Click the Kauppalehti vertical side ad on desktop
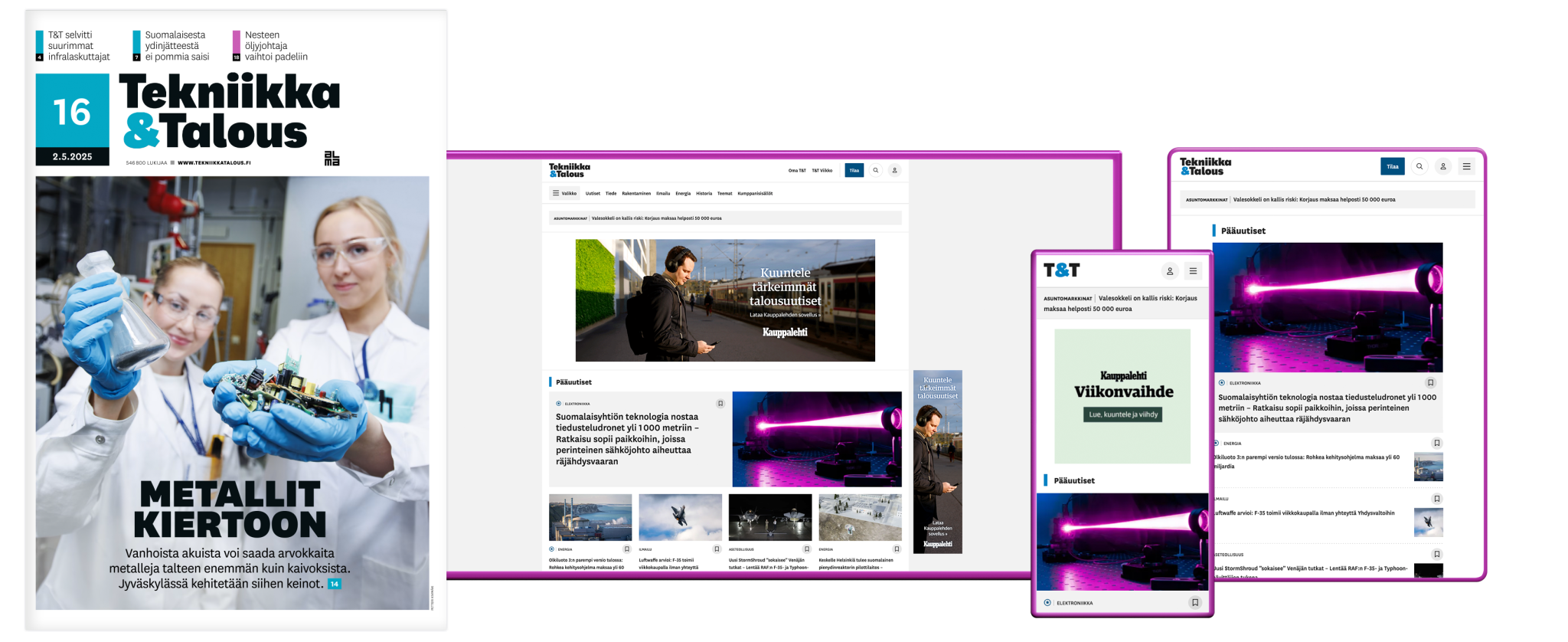 tap(937, 462)
